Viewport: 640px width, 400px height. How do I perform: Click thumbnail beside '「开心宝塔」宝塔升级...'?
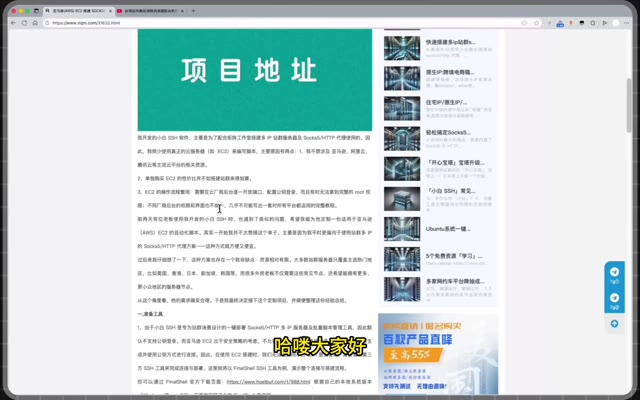click(x=402, y=169)
